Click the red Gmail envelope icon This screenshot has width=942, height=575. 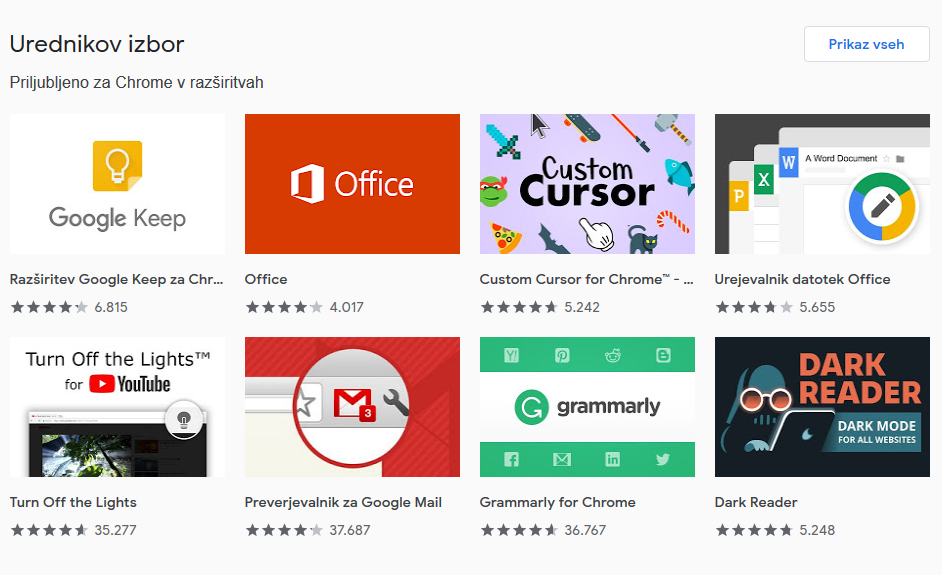[x=352, y=404]
